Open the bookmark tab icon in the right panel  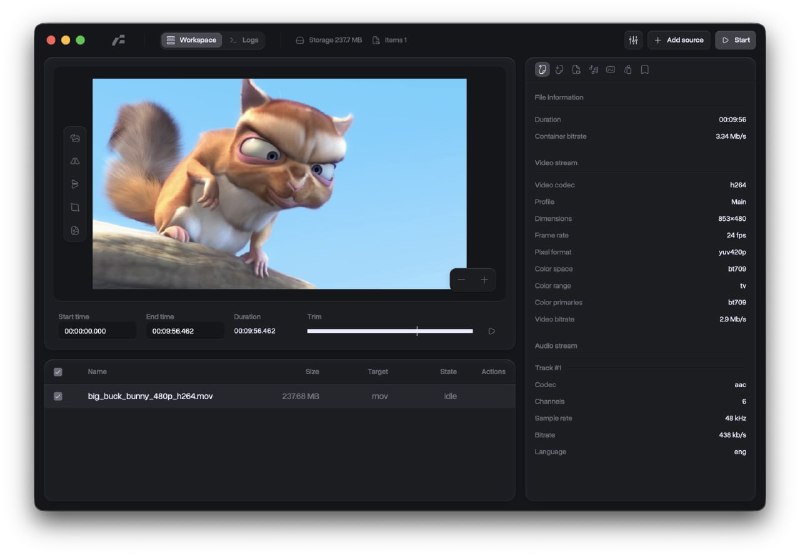[x=645, y=69]
